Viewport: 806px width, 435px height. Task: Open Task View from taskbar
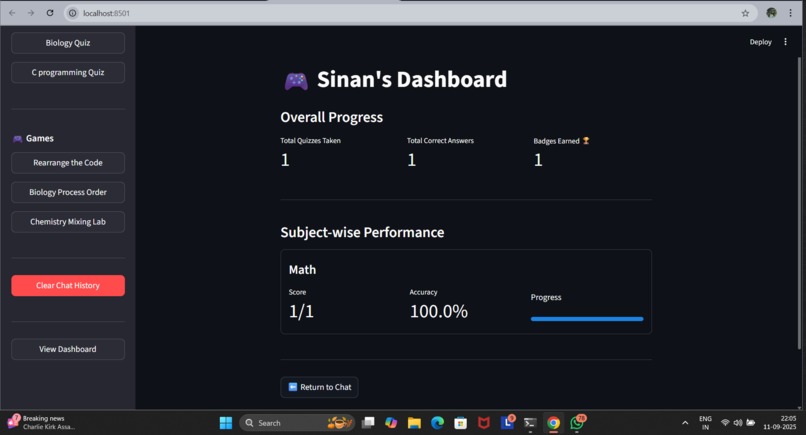(x=368, y=423)
